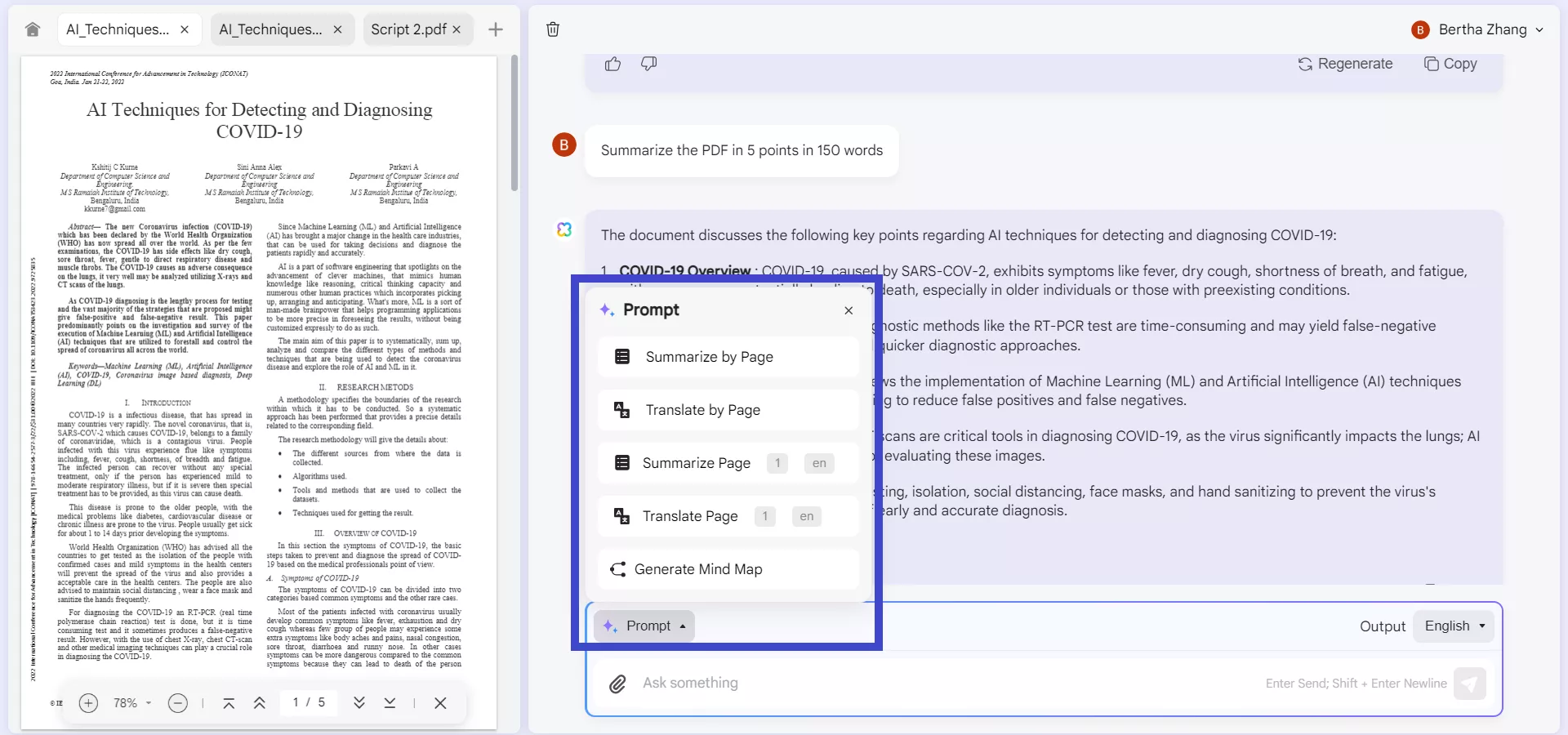Viewport: 1568px width, 735px height.
Task: Jump to first page of PDF
Action: [229, 703]
